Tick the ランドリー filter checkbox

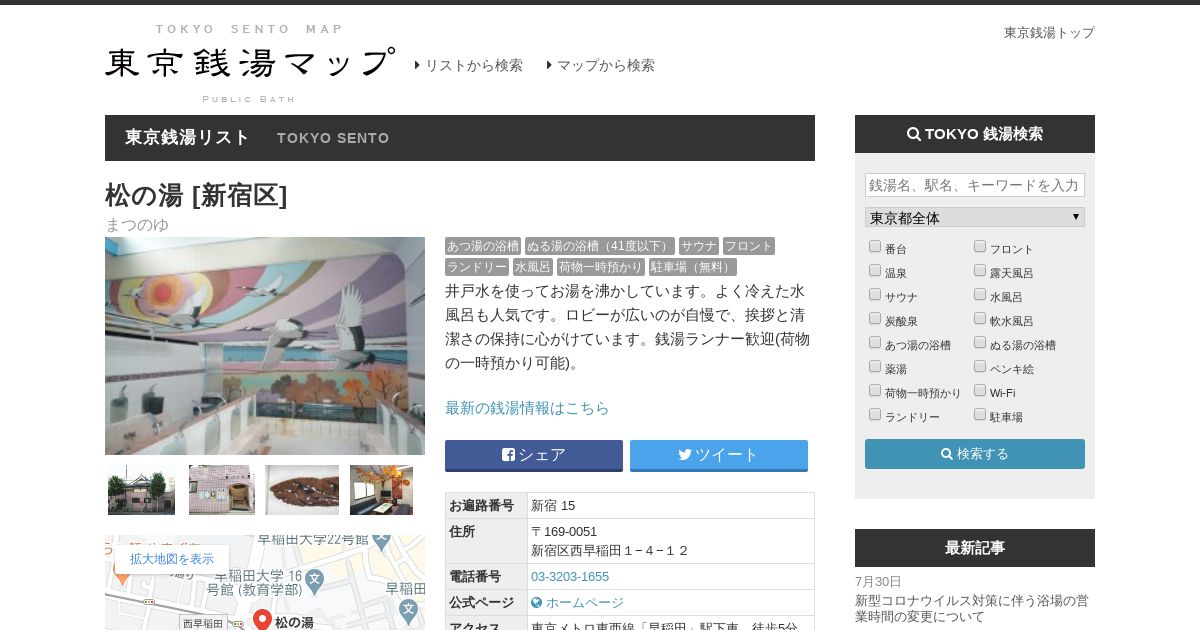click(x=875, y=414)
